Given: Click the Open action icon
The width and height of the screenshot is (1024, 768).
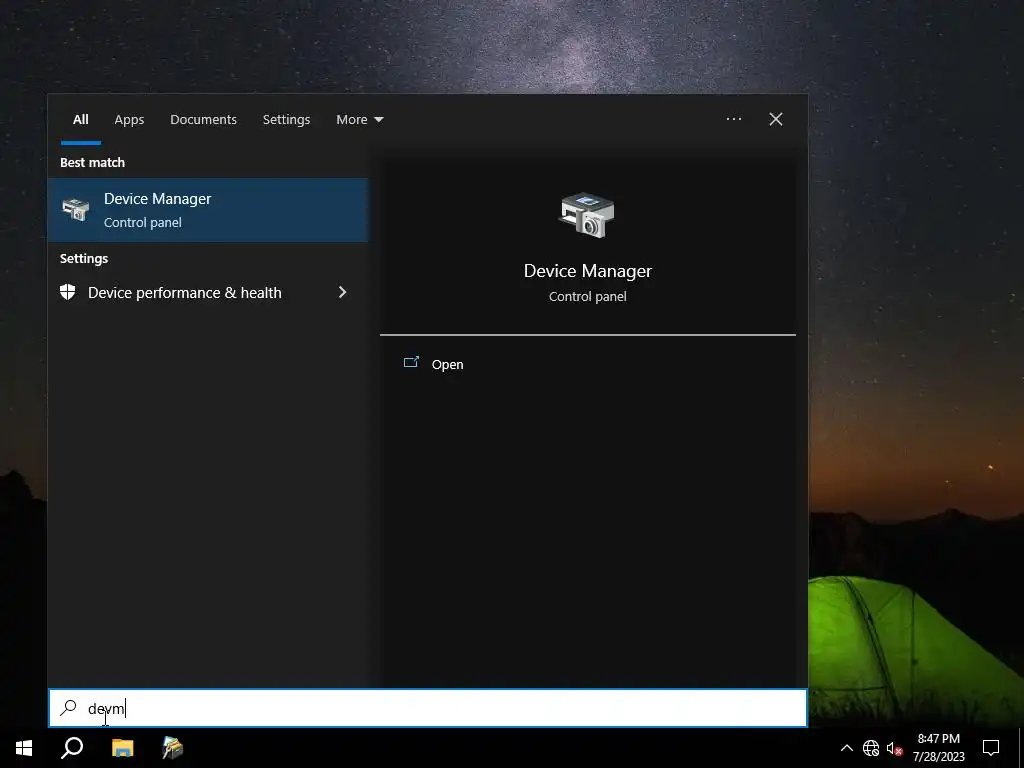Looking at the screenshot, I should (x=411, y=362).
